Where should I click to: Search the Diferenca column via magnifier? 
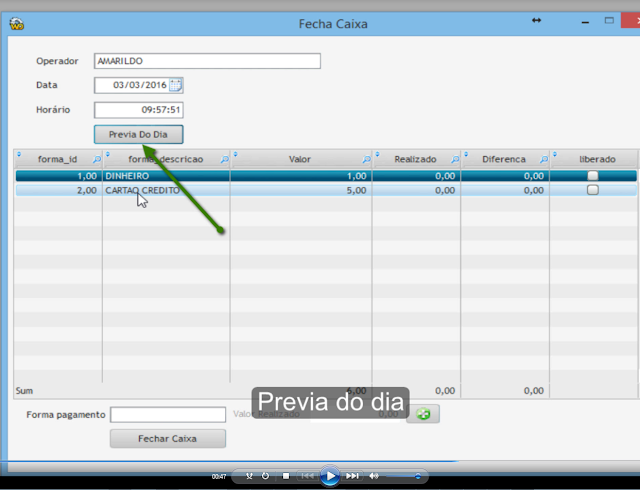click(x=544, y=160)
